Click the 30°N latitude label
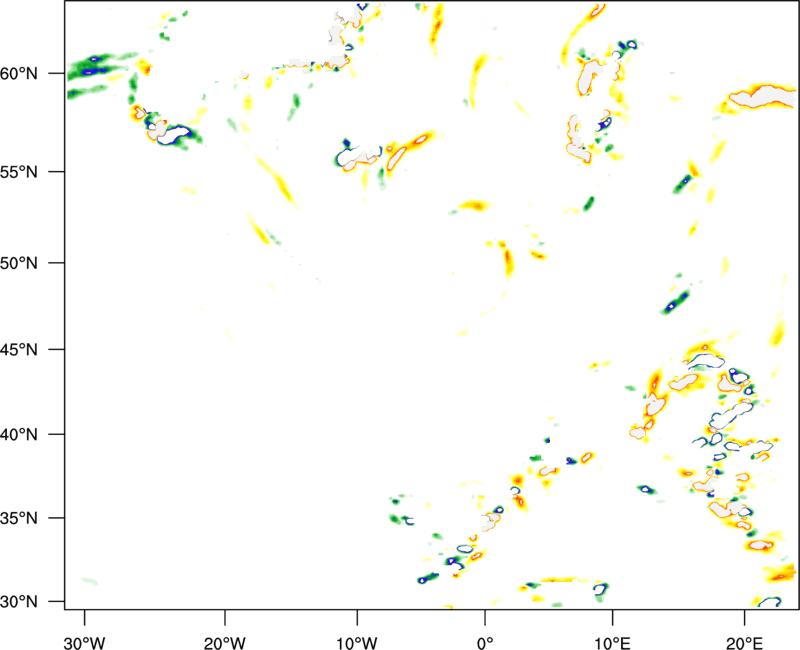Image resolution: width=800 pixels, height=650 pixels. click(x=19, y=601)
